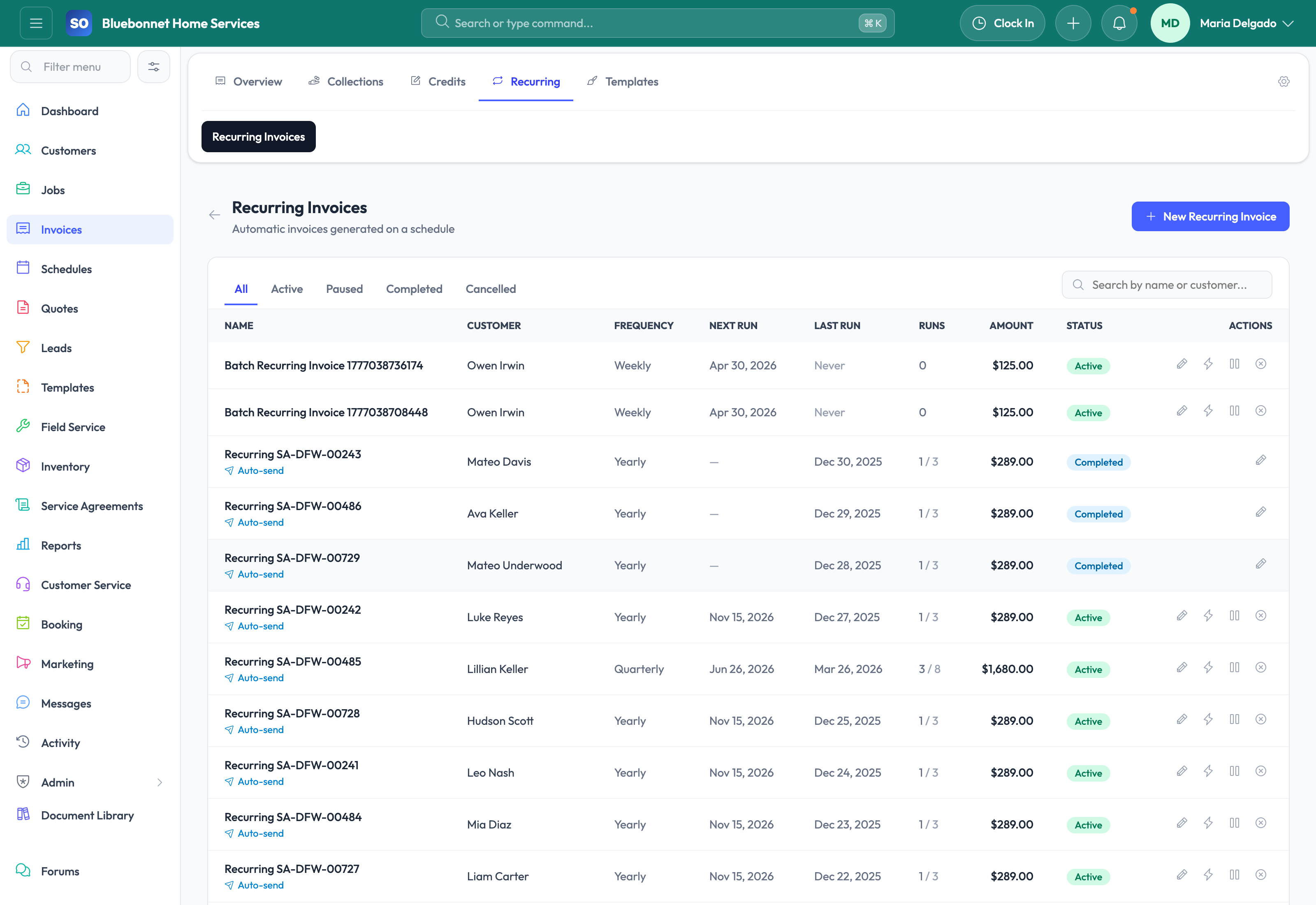Click the MD profile avatar
The image size is (1316, 905).
(x=1170, y=23)
